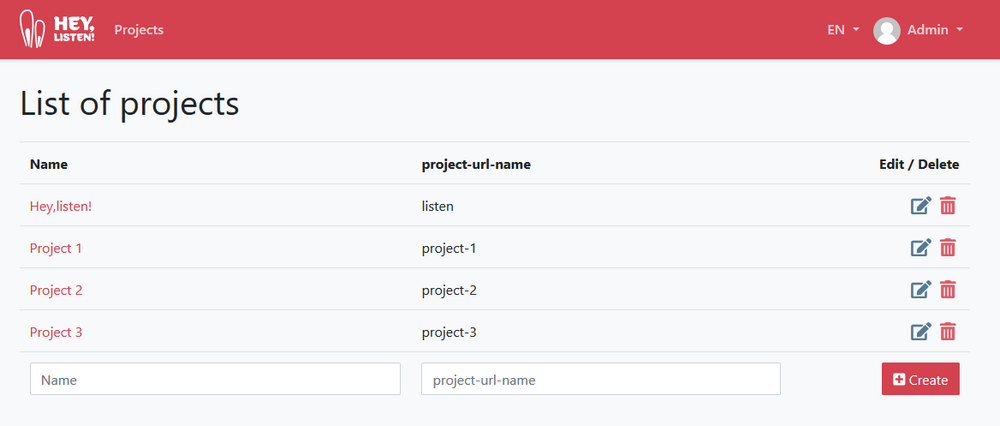
Task: Go to Projects in navbar
Action: [139, 30]
